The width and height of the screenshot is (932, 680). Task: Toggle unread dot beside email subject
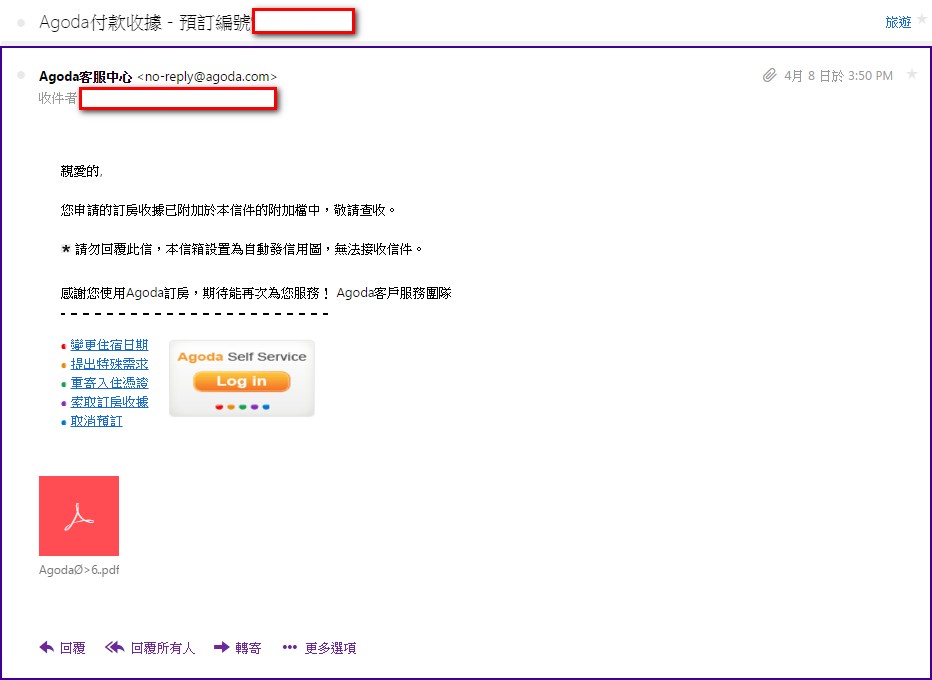tap(21, 23)
